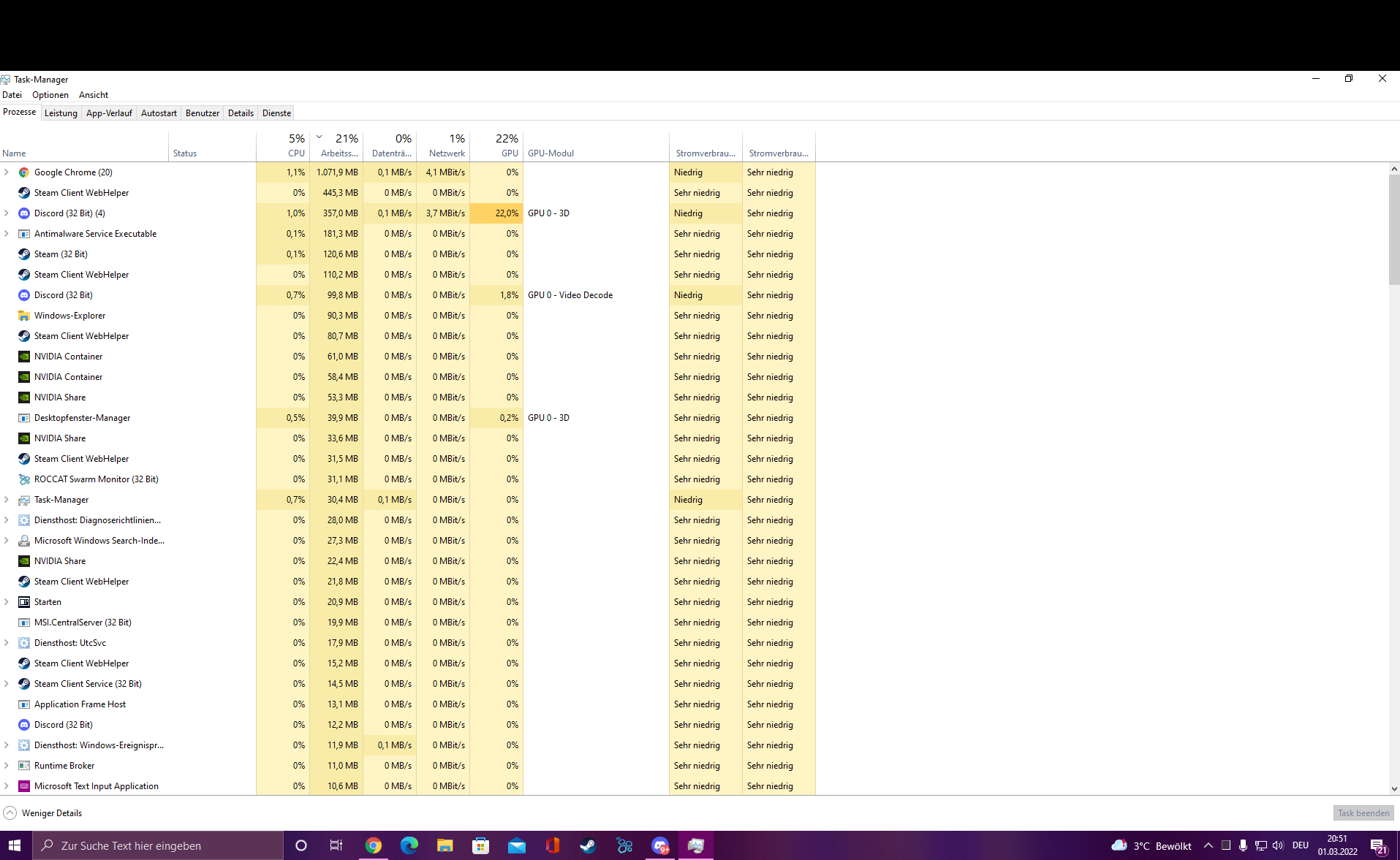Open the Ansicht menu
The width and height of the screenshot is (1400, 860).
[x=94, y=95]
